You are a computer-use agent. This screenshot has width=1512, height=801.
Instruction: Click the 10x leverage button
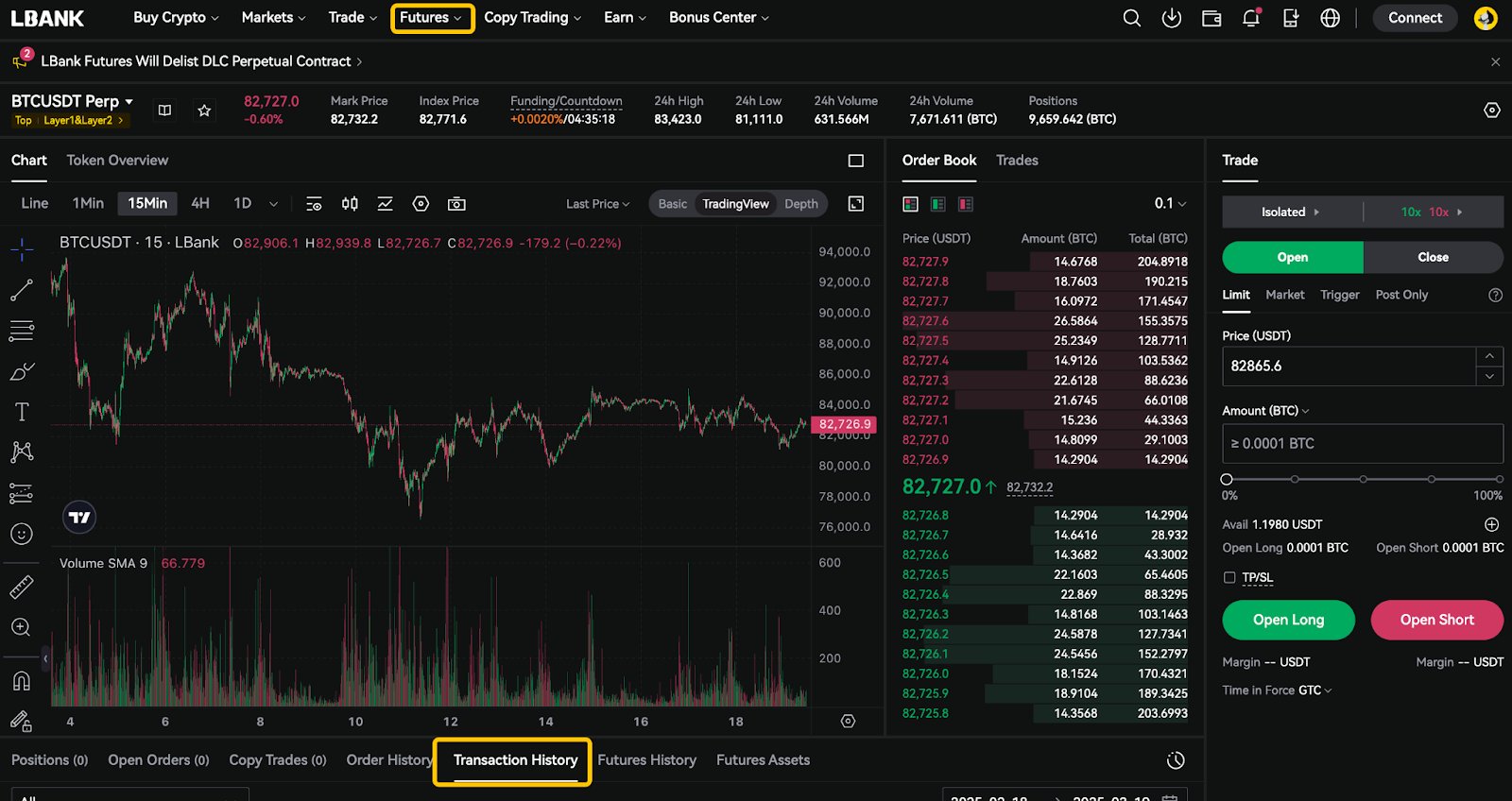click(x=1433, y=212)
